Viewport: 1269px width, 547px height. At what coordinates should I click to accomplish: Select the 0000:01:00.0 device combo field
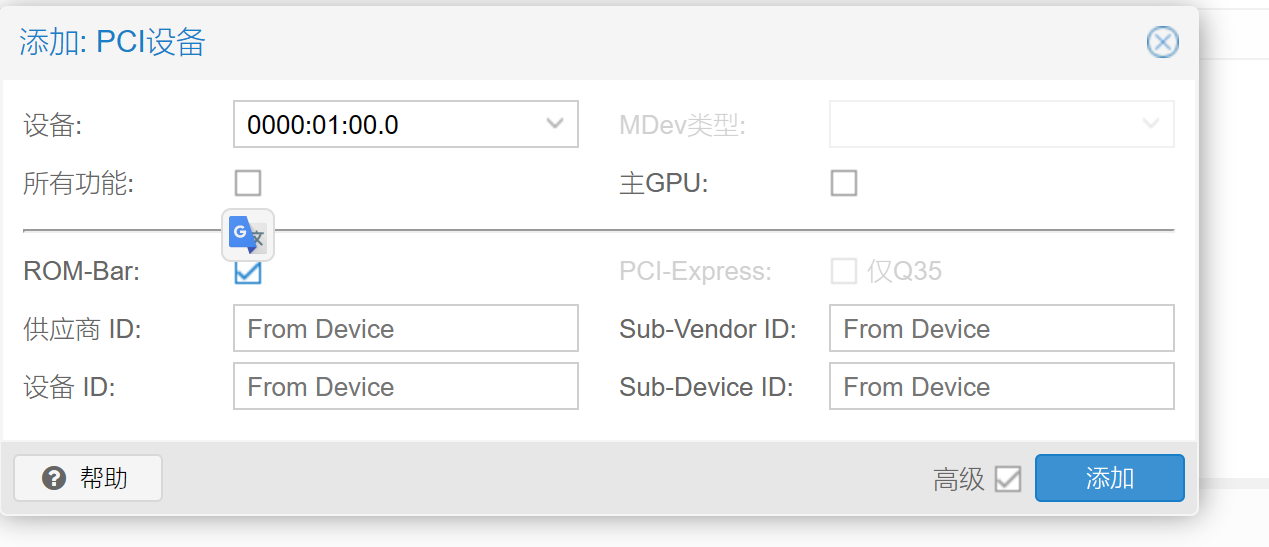(406, 124)
